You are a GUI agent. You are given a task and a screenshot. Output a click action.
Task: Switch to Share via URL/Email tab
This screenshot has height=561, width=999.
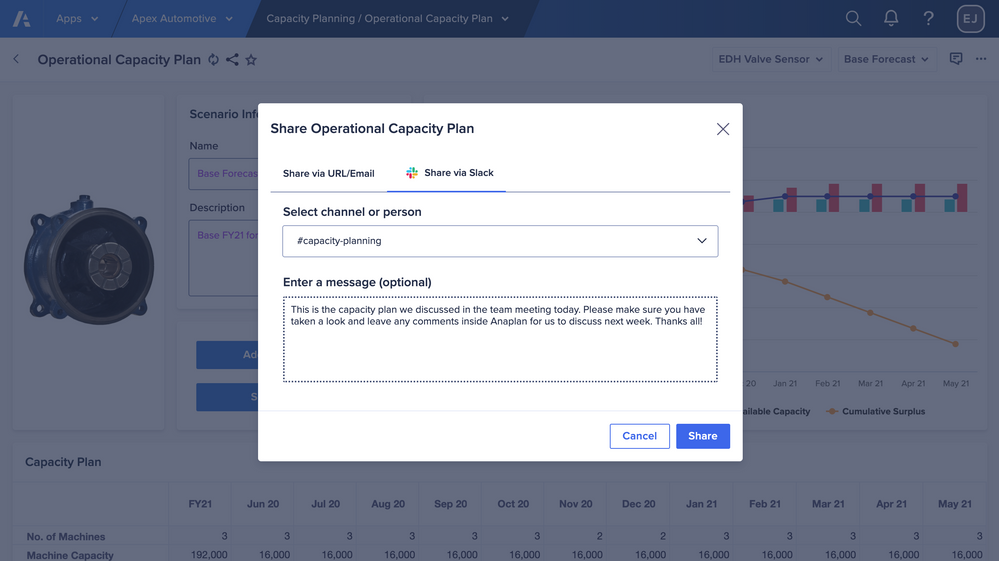click(x=328, y=173)
